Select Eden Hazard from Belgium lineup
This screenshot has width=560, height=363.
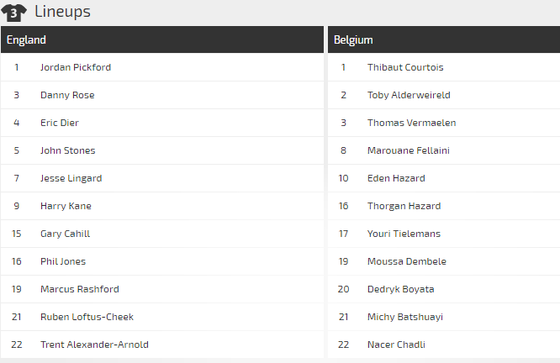(x=396, y=178)
